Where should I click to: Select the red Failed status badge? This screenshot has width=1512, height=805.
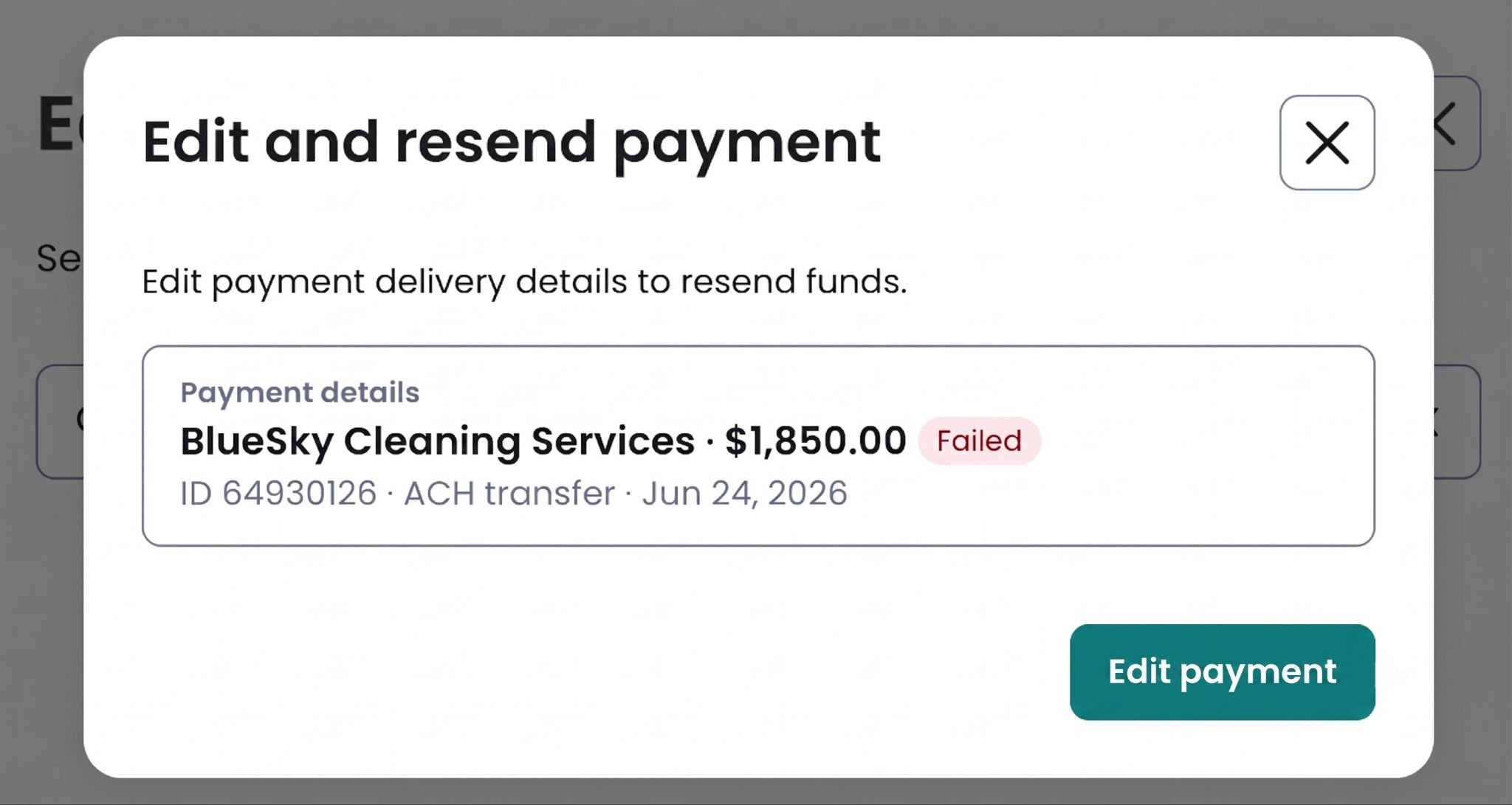pyautogui.click(x=979, y=440)
